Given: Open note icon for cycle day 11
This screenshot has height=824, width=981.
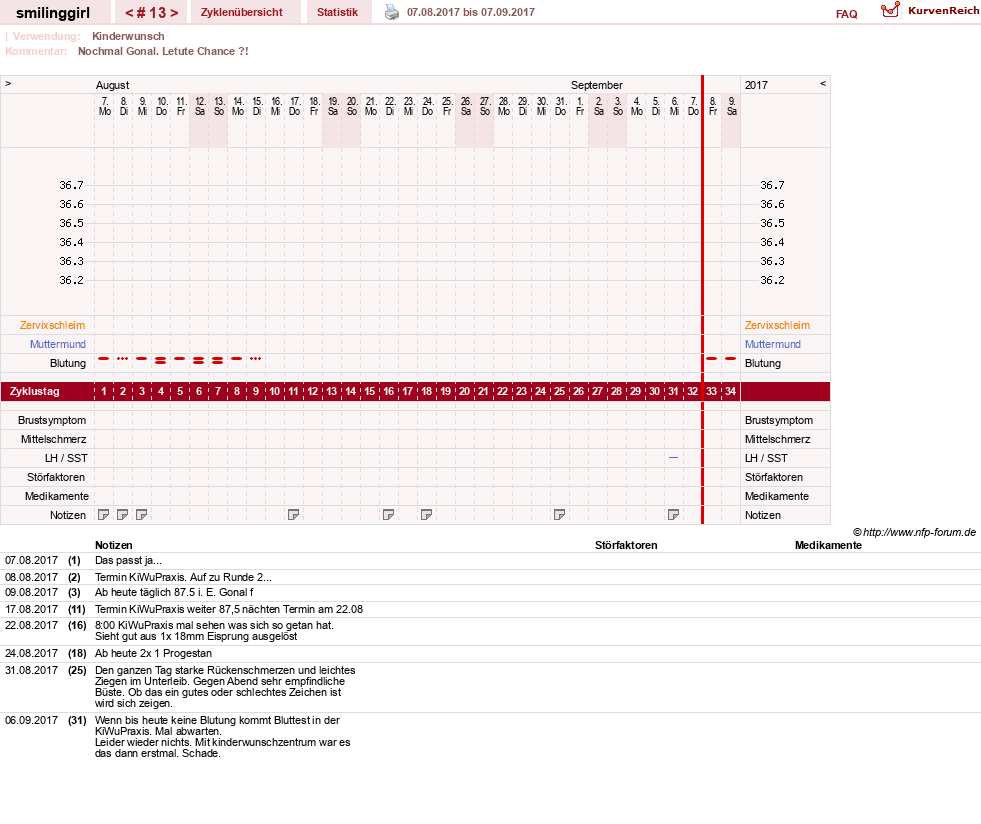Looking at the screenshot, I should click(293, 515).
